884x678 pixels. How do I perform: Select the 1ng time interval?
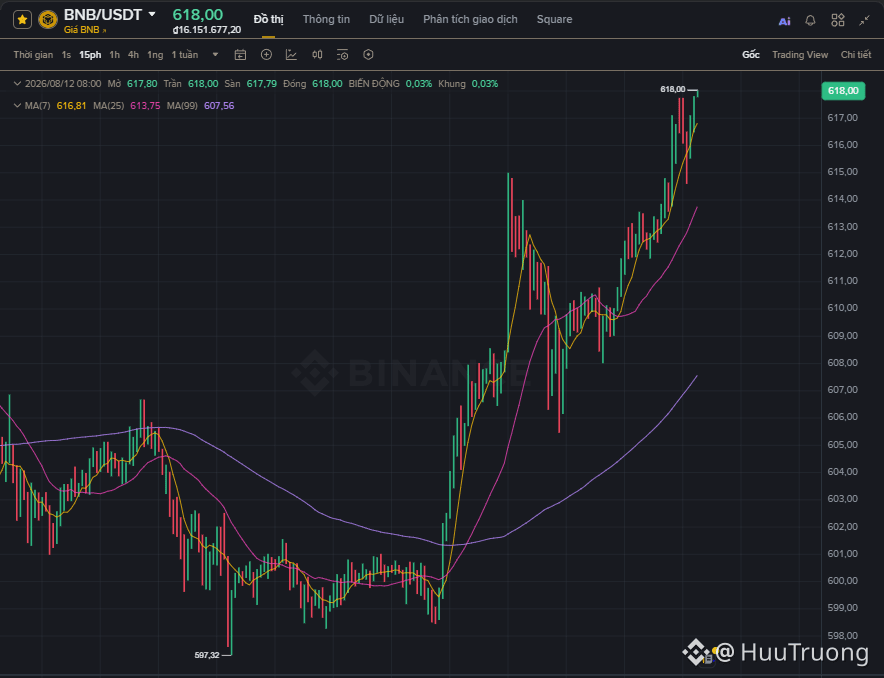coord(155,55)
